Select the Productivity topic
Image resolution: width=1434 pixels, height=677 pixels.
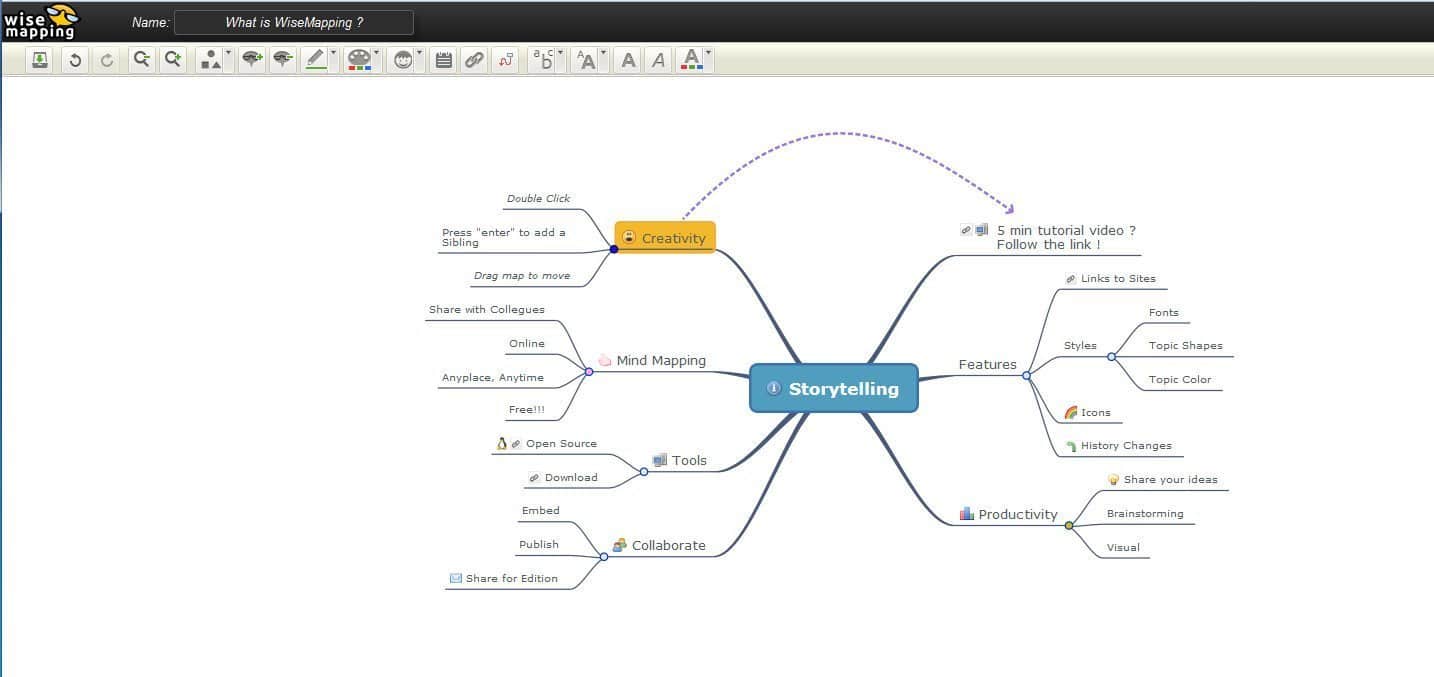(x=1017, y=514)
